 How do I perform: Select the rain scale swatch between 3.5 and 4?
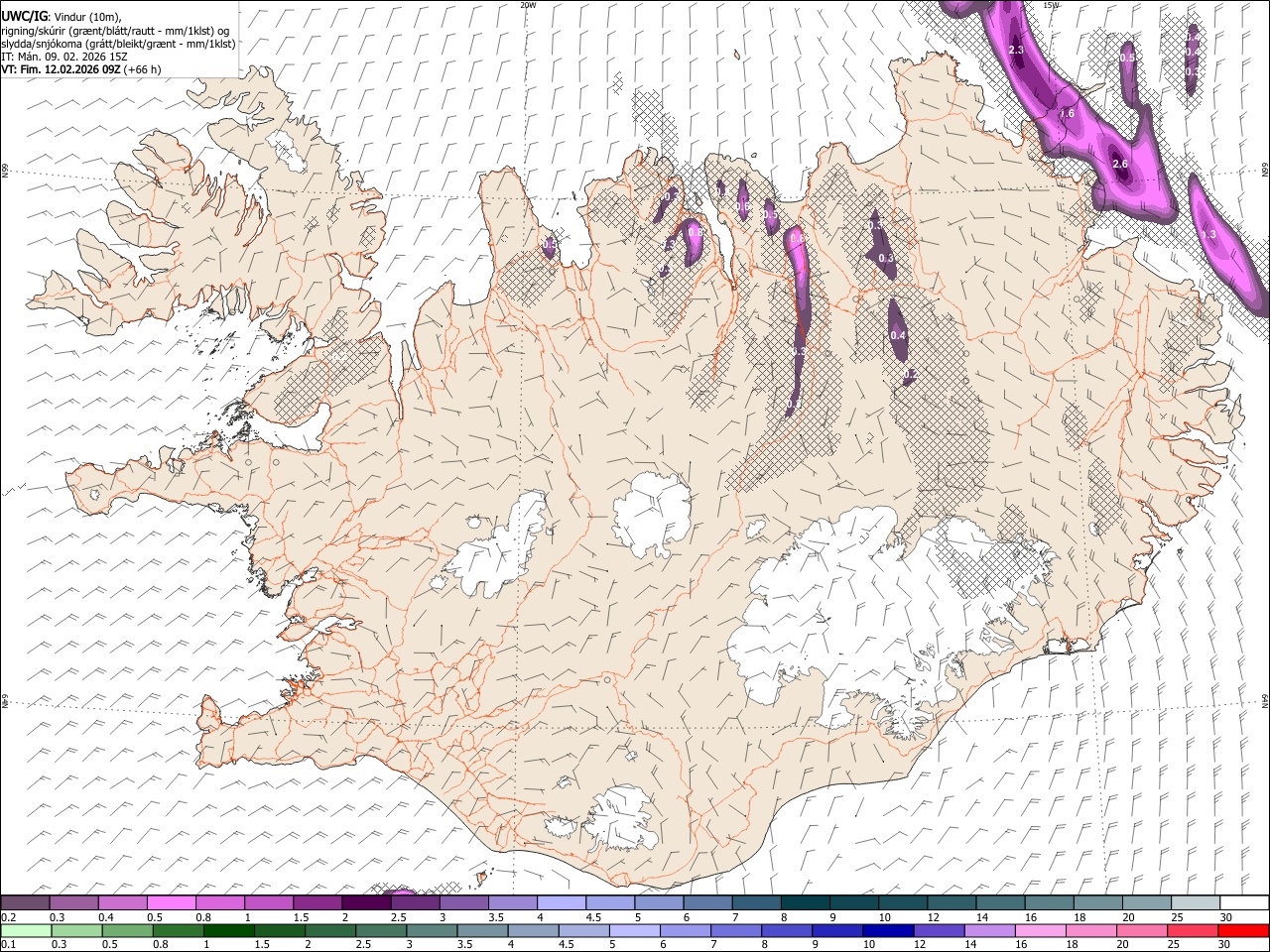(481, 930)
